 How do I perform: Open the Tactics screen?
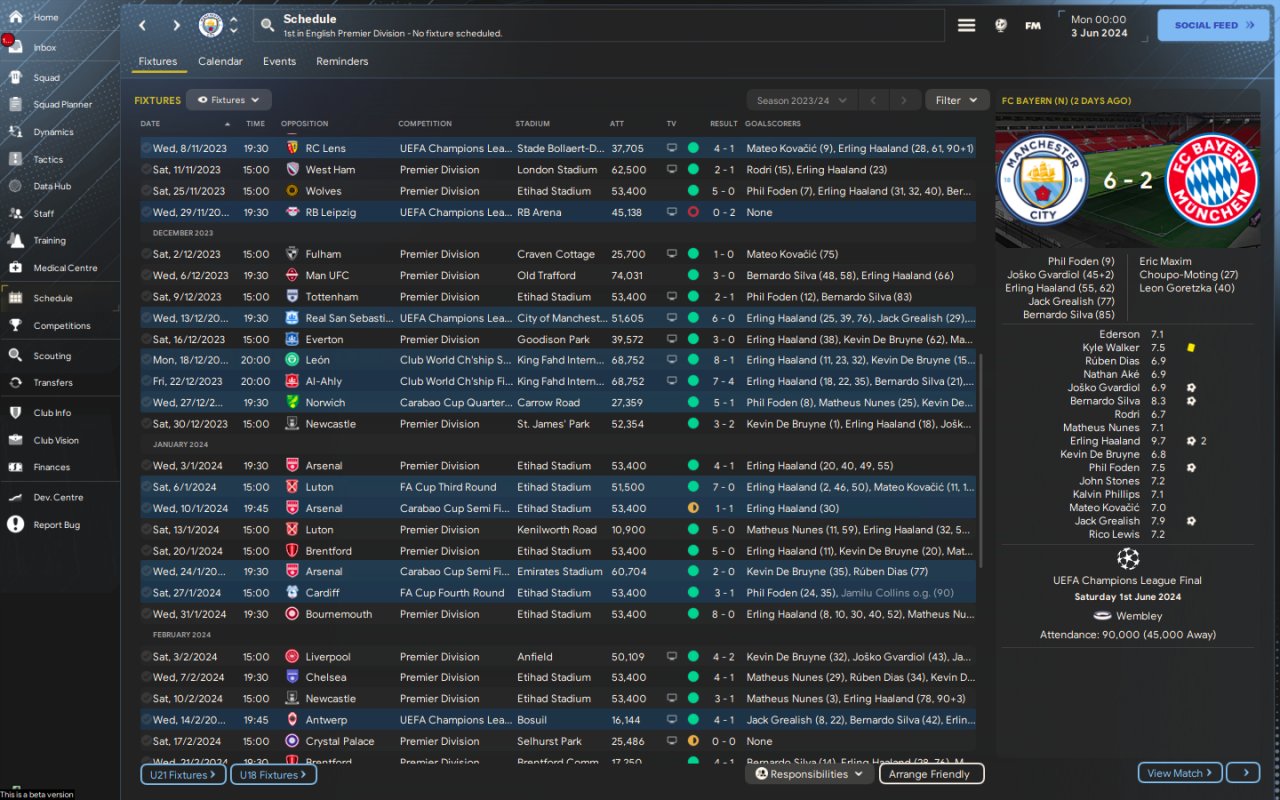[x=48, y=159]
